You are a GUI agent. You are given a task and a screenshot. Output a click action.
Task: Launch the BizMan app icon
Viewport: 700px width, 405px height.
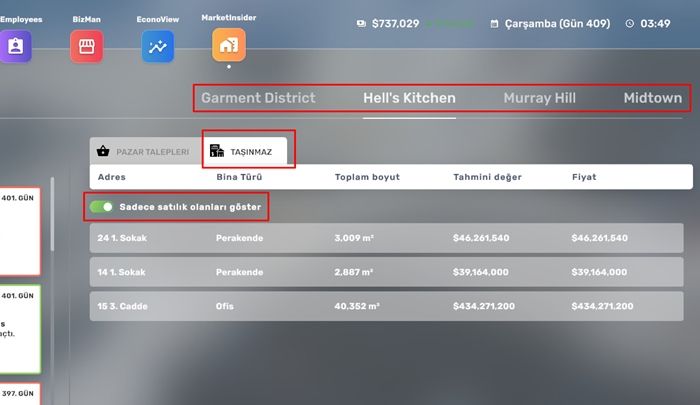[x=87, y=46]
